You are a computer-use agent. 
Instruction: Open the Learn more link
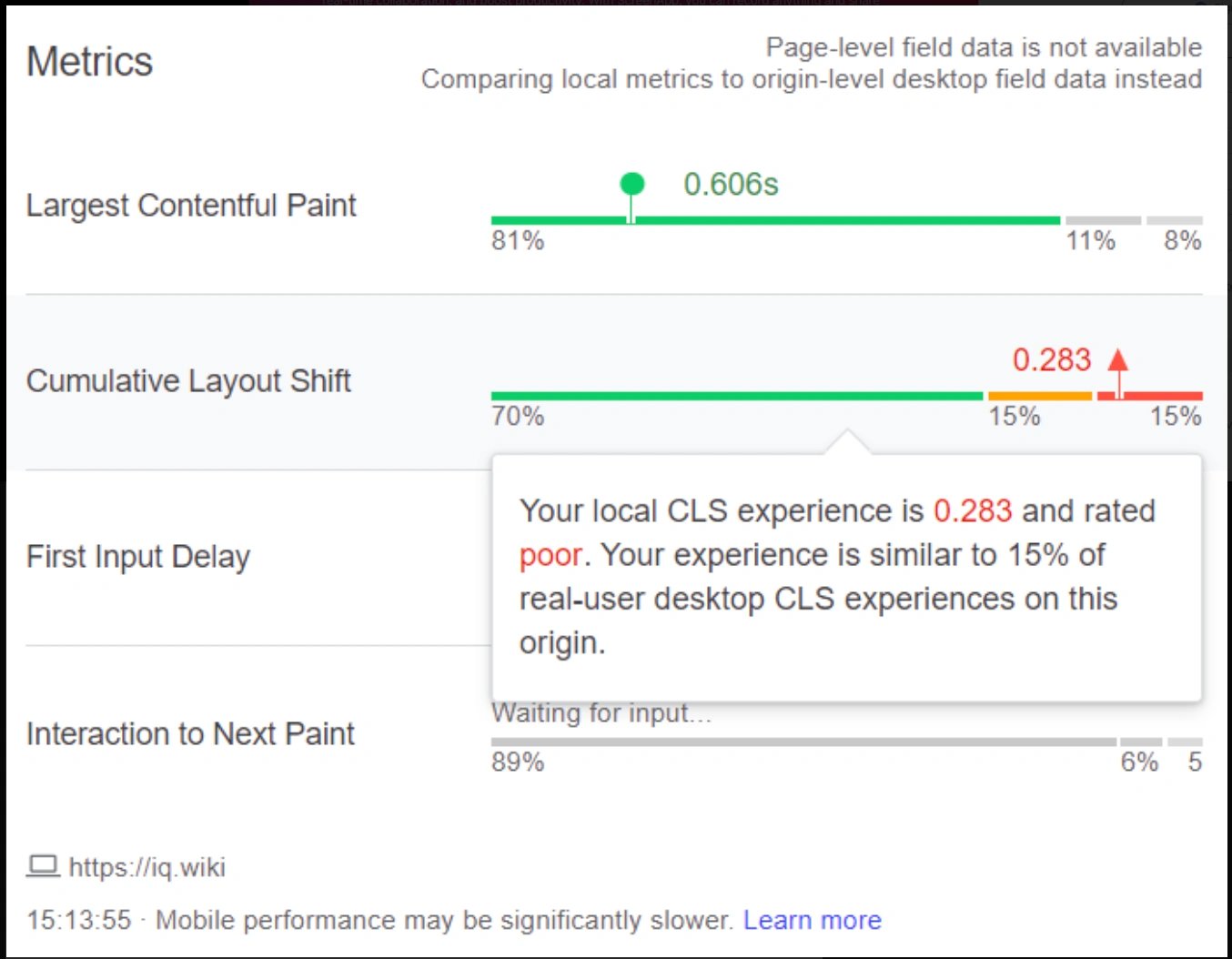tap(812, 920)
